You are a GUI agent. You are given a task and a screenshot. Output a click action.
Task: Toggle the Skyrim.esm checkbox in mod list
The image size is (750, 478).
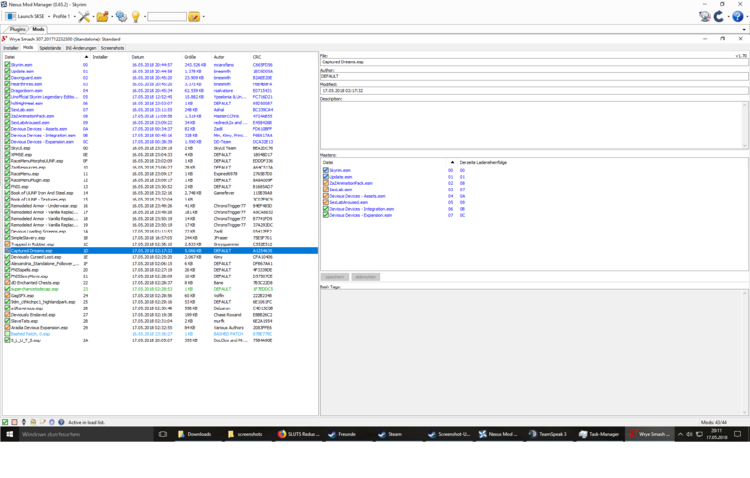coord(7,65)
